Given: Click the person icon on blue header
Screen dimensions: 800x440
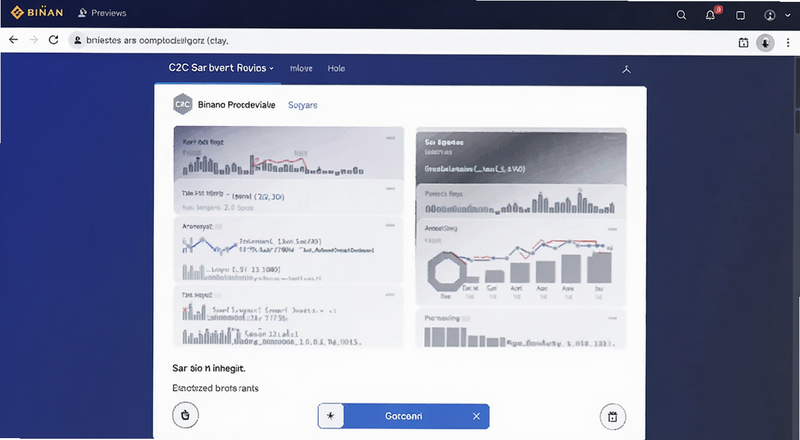Looking at the screenshot, I should pos(627,69).
